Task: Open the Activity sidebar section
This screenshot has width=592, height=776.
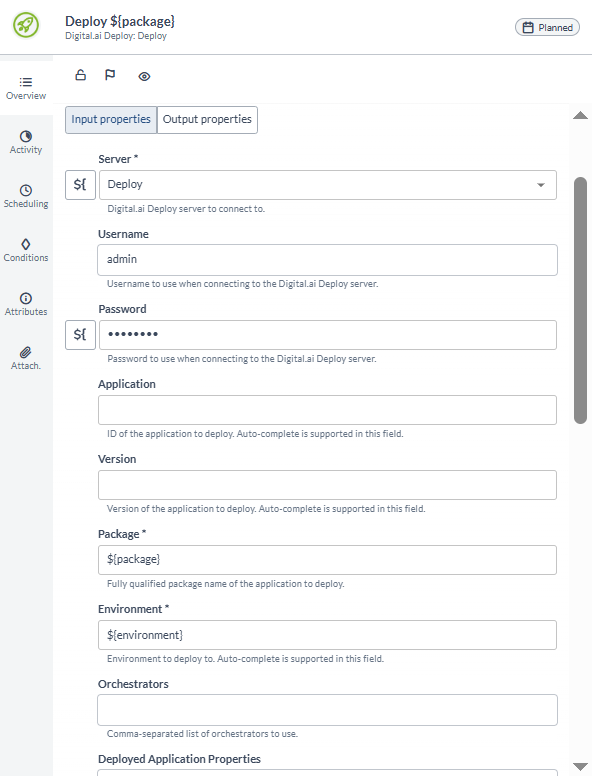Action: tap(26, 142)
